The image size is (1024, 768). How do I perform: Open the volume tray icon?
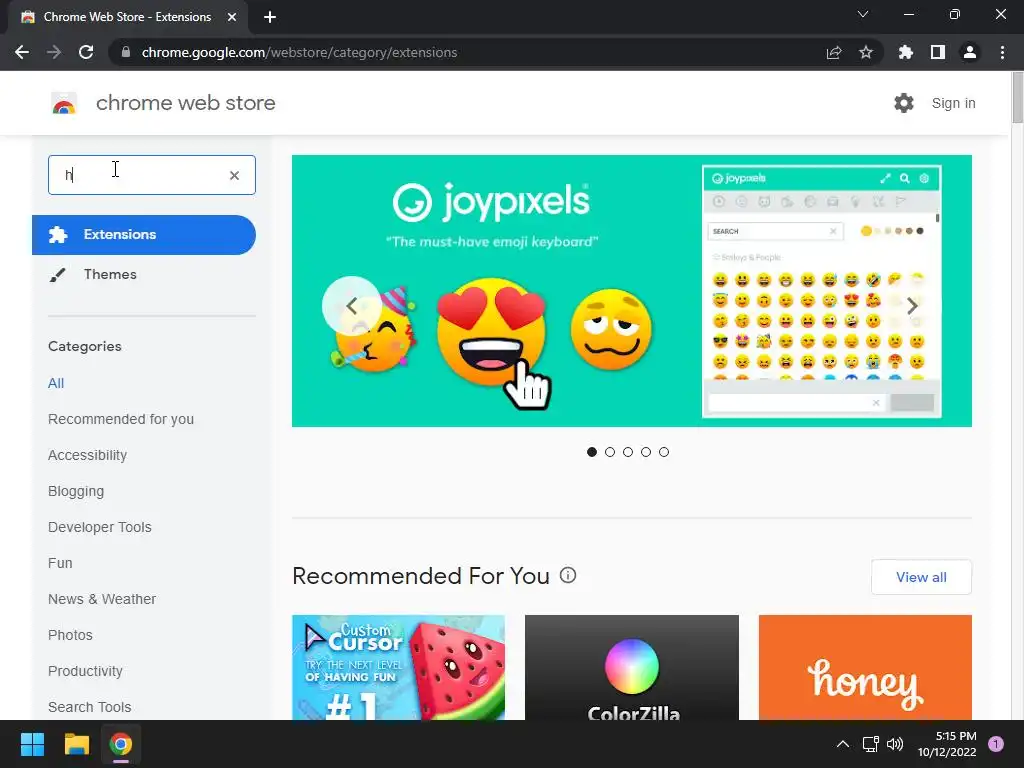(895, 744)
